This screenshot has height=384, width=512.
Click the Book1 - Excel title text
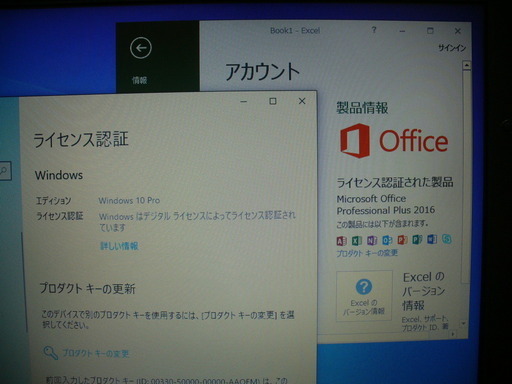point(295,31)
